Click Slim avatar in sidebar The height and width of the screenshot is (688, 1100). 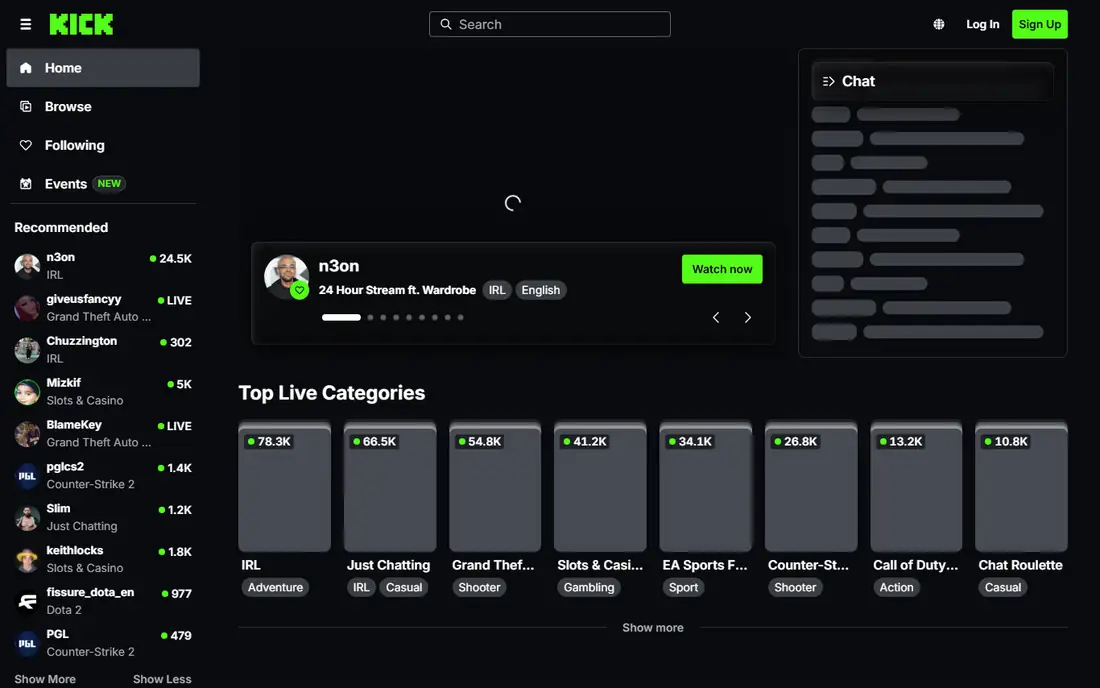tap(27, 518)
